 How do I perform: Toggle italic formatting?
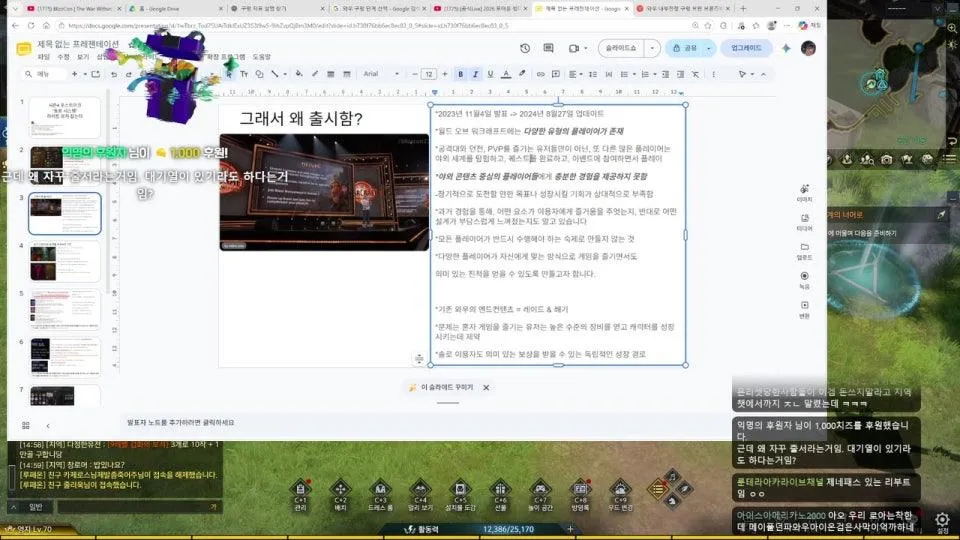click(475, 74)
